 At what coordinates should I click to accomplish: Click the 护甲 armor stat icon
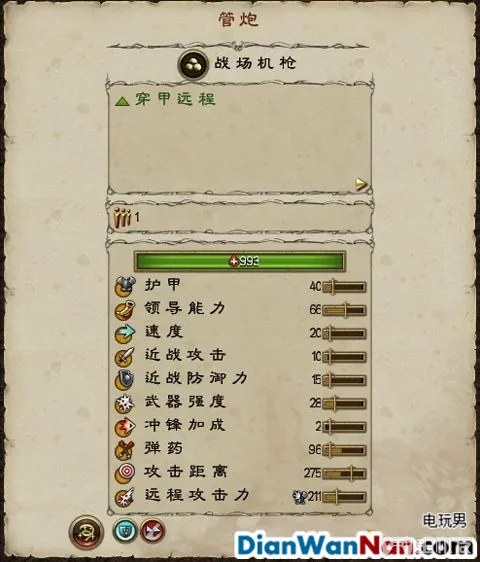click(125, 286)
